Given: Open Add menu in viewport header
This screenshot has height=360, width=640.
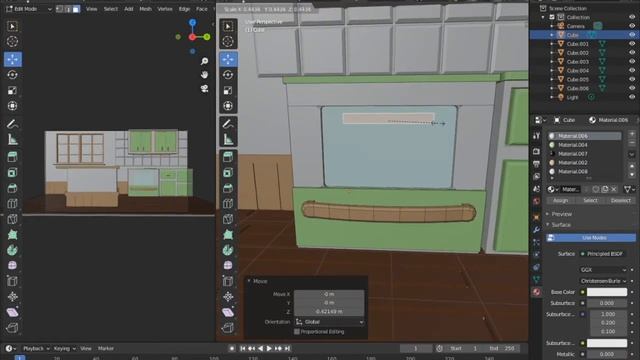Looking at the screenshot, I should click(x=129, y=9).
